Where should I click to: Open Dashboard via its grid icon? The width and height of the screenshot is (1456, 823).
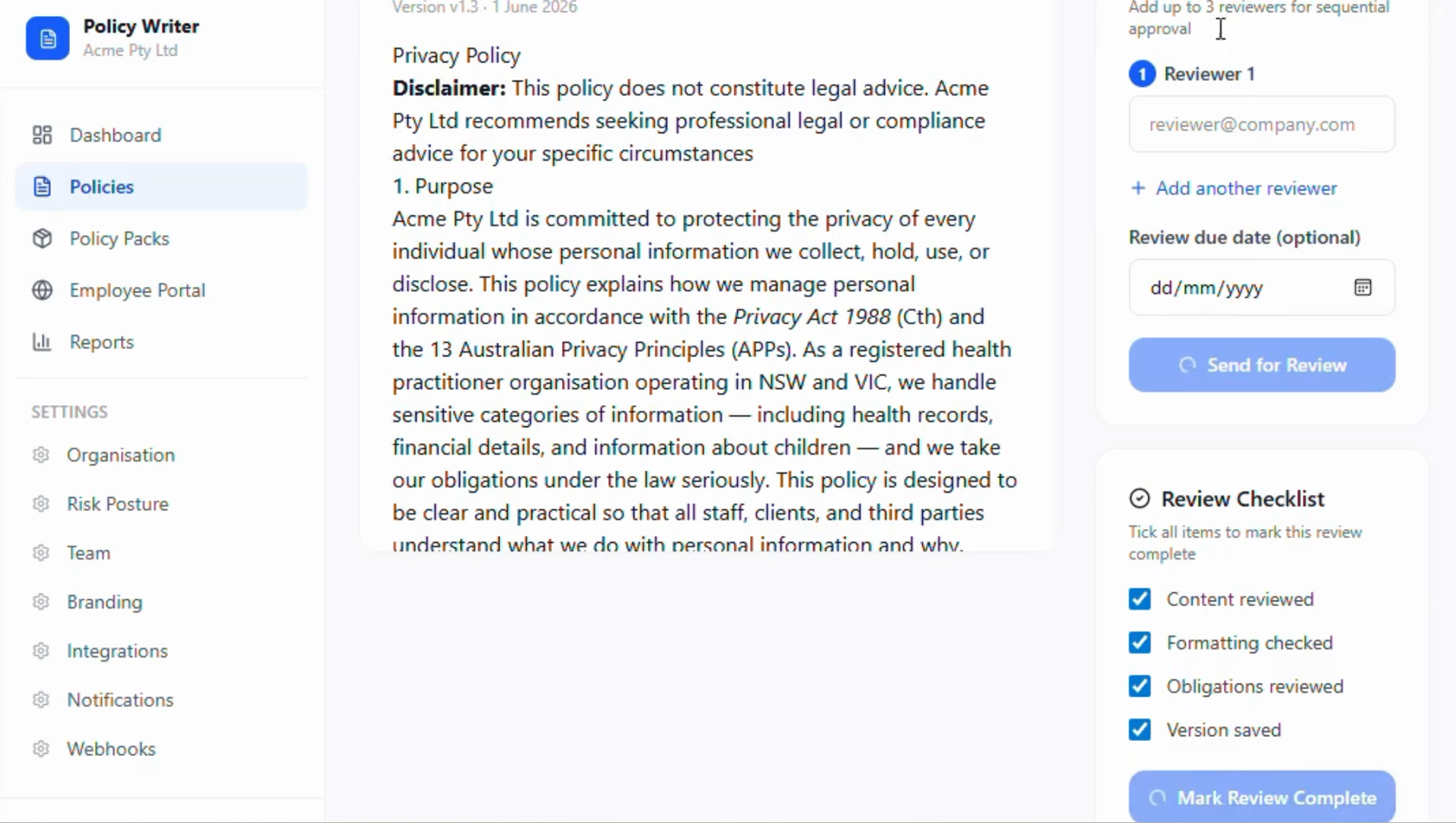42,135
